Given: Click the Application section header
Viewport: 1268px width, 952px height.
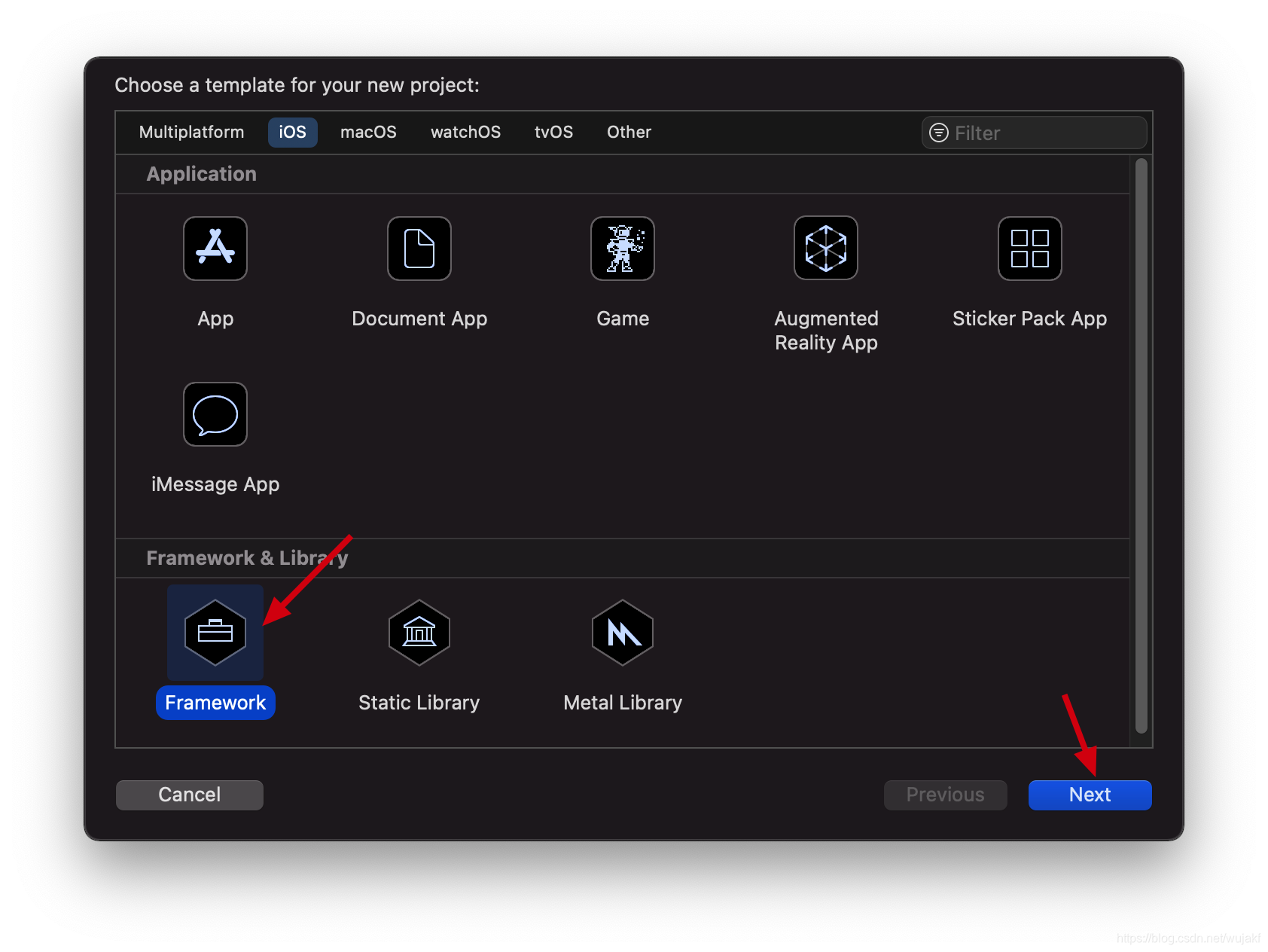Looking at the screenshot, I should pyautogui.click(x=201, y=174).
